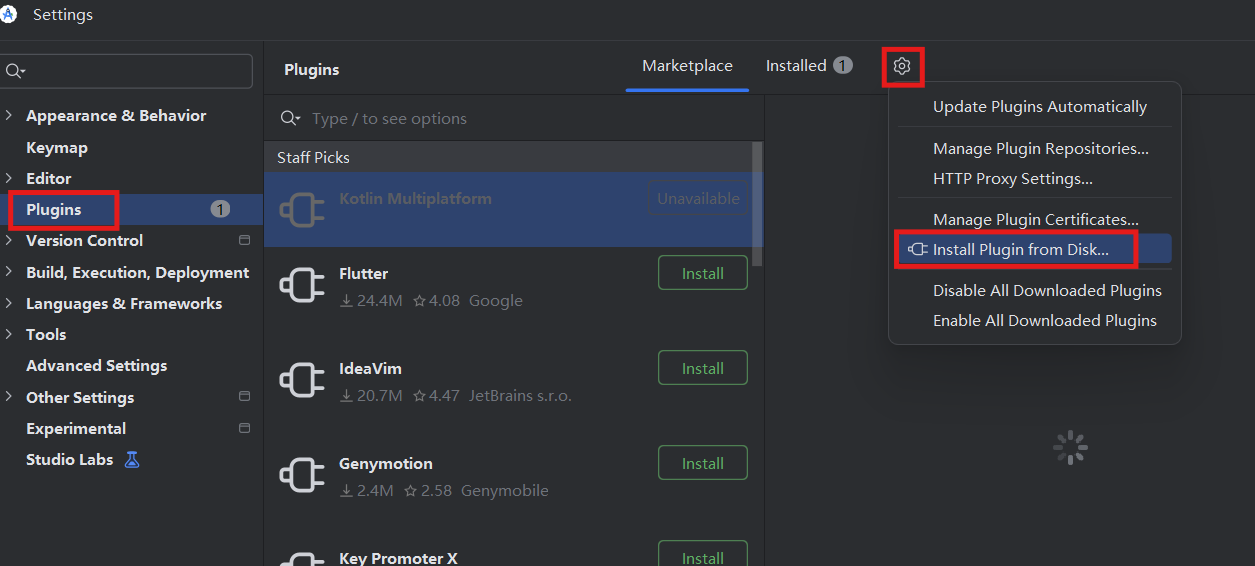
Task: Select Plugins in settings tree
Action: [x=131, y=209]
